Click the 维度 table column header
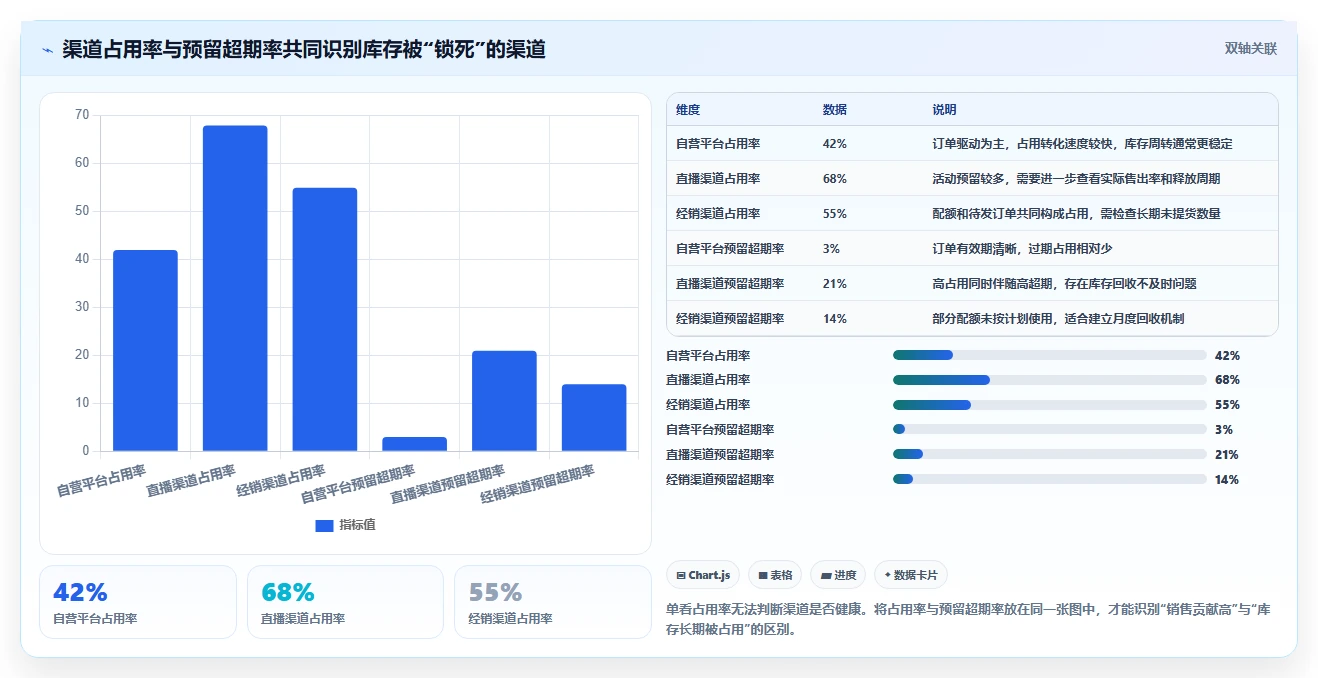Viewport: 1318px width, 678px height. click(x=688, y=110)
